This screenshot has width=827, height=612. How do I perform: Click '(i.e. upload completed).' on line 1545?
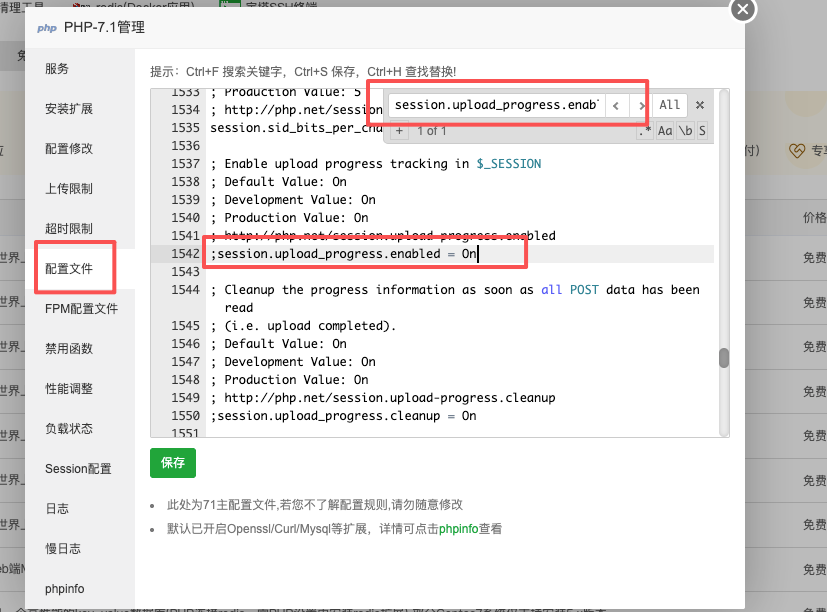[x=310, y=326]
